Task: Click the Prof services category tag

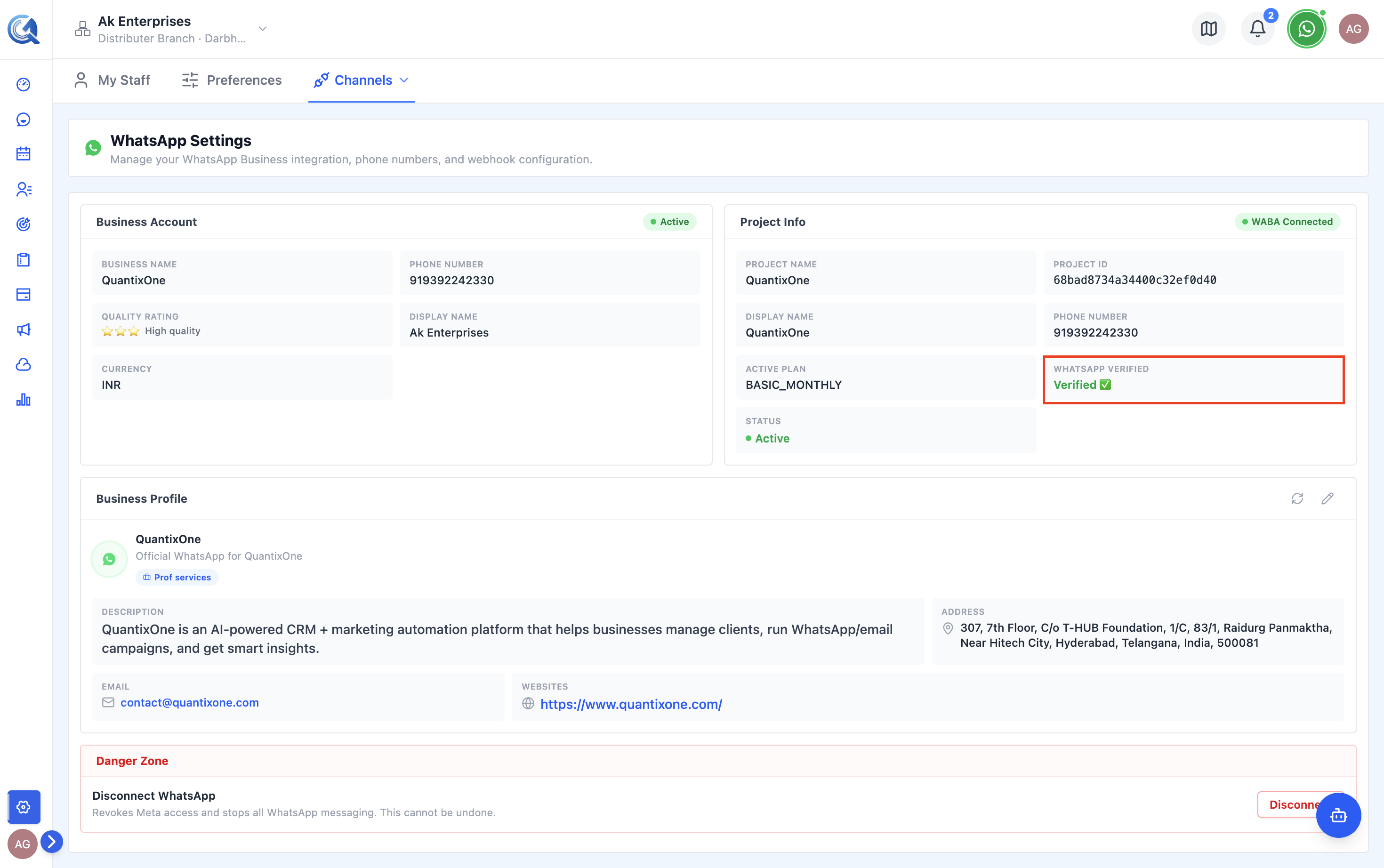Action: click(x=177, y=577)
